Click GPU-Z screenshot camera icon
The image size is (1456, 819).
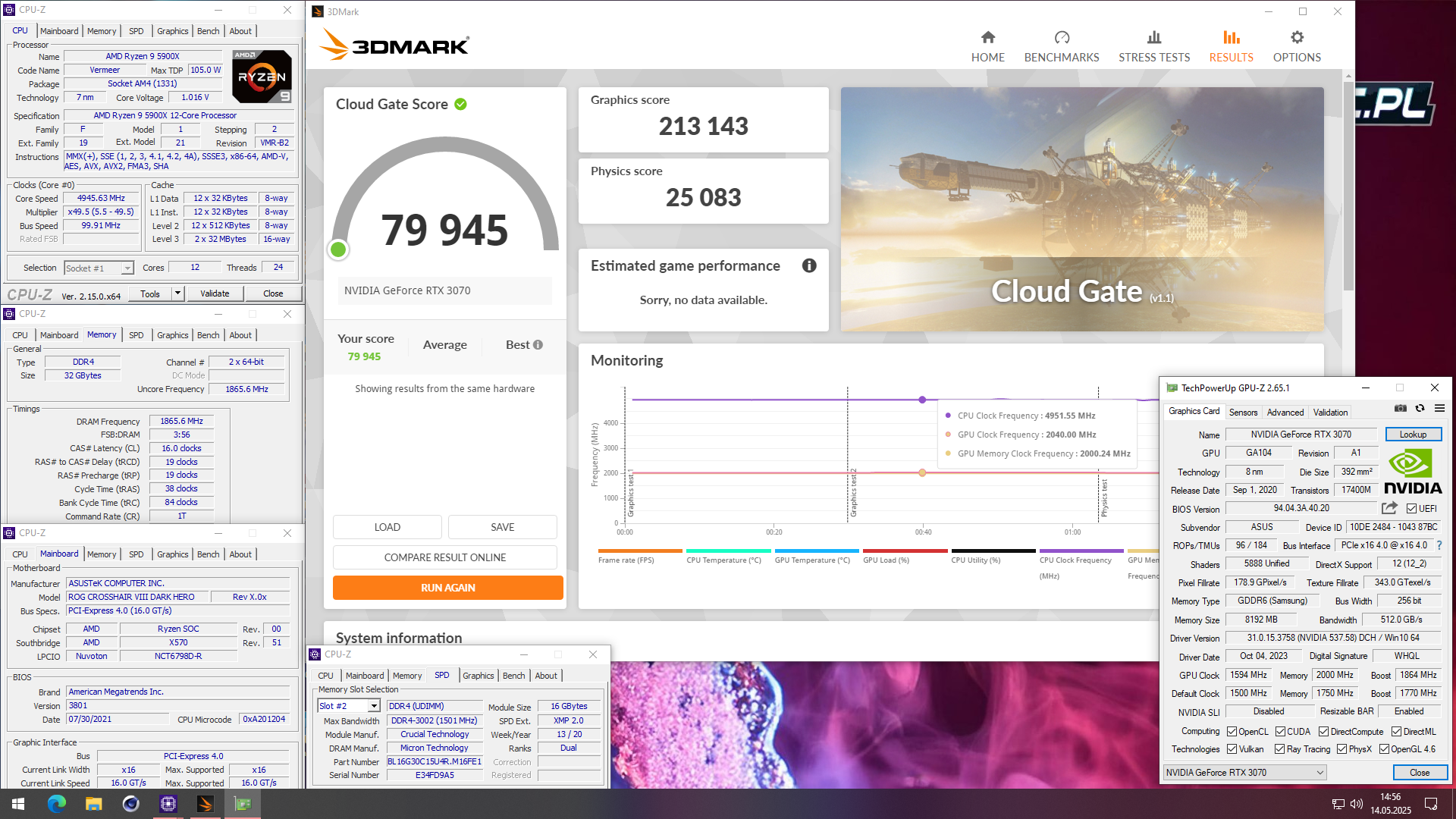[1400, 409]
